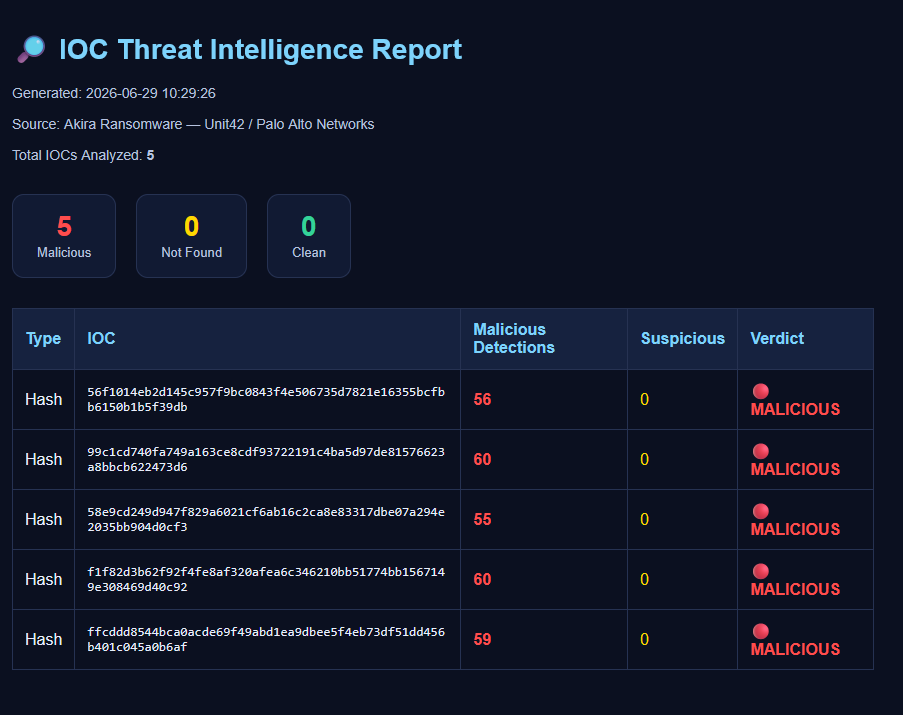Click the Total IOCs Analyzed line
Screen dimensions: 903x715
click(x=83, y=155)
